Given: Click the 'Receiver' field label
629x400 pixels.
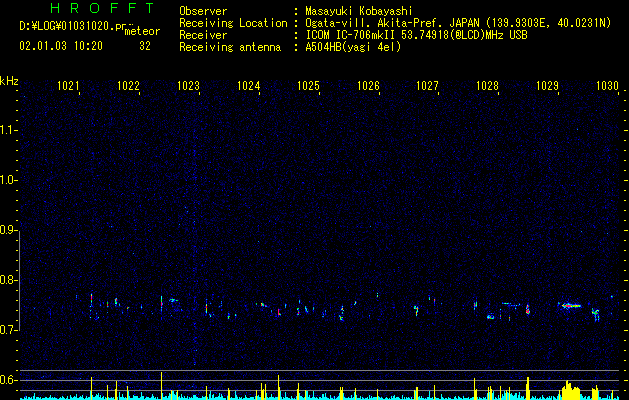Looking at the screenshot, I should tap(203, 35).
